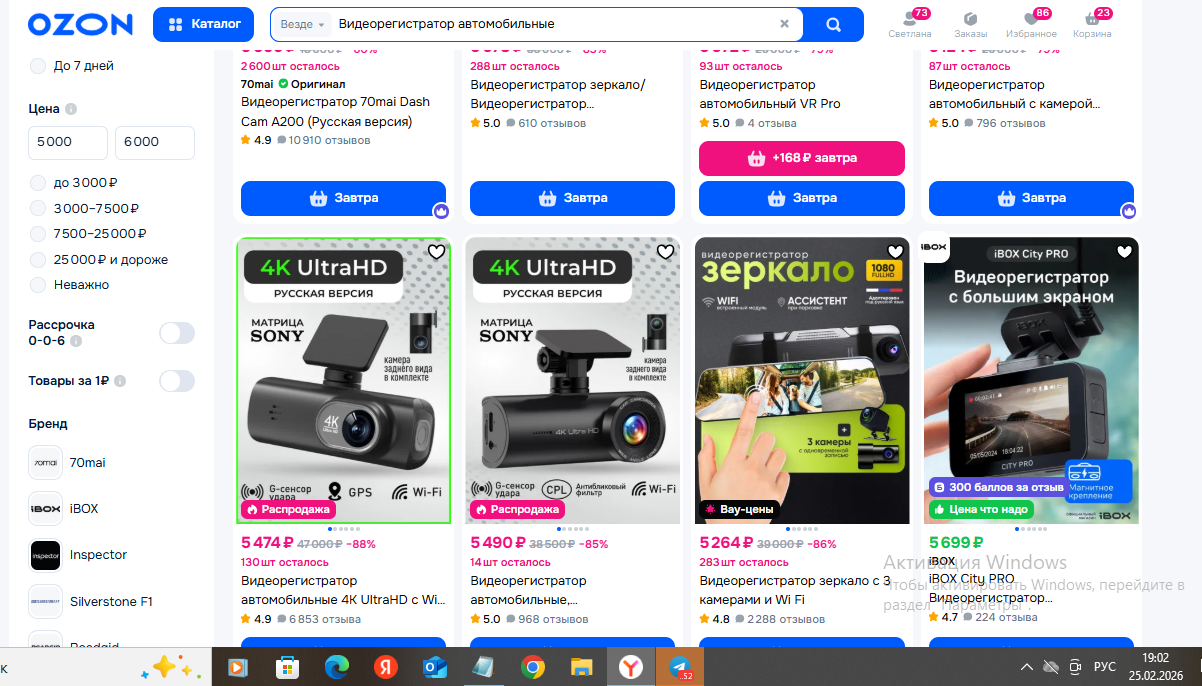Open Видеорегистратор зеркало с 3 камерами link
Viewport: 1202px width, 686px height.
[x=795, y=590]
